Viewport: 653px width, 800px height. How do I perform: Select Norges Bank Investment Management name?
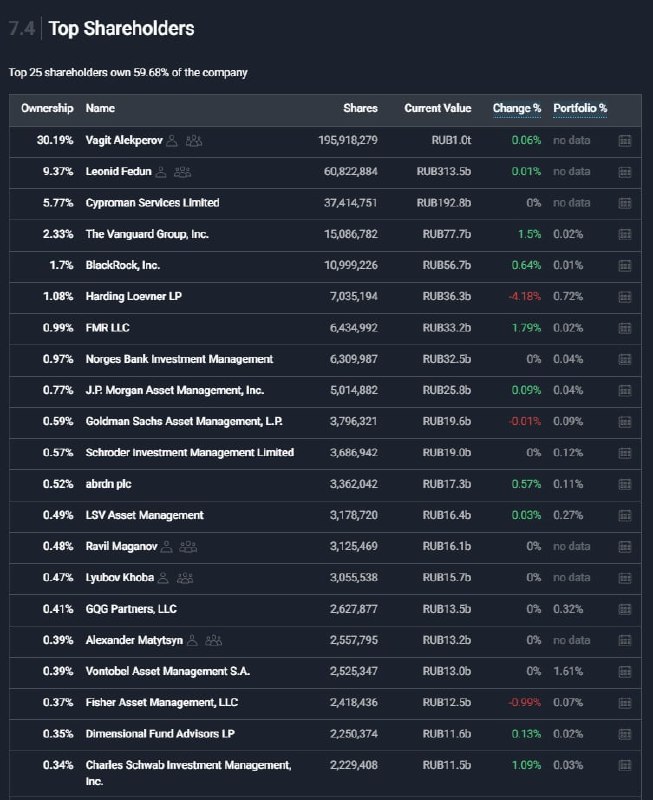coord(180,359)
